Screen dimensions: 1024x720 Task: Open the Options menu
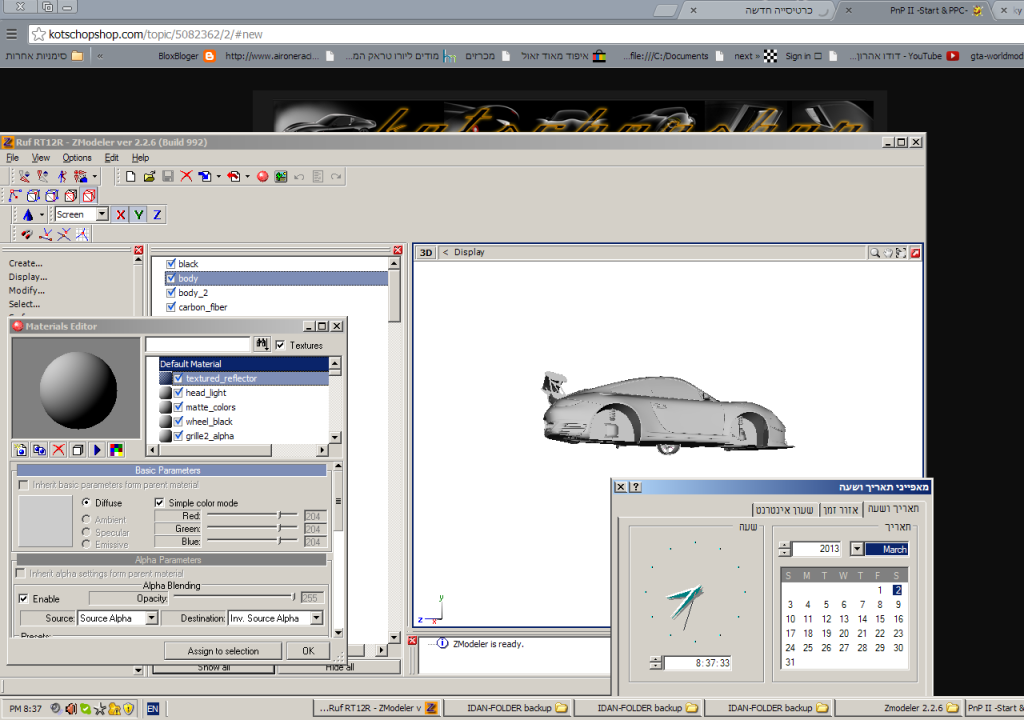[x=77, y=158]
